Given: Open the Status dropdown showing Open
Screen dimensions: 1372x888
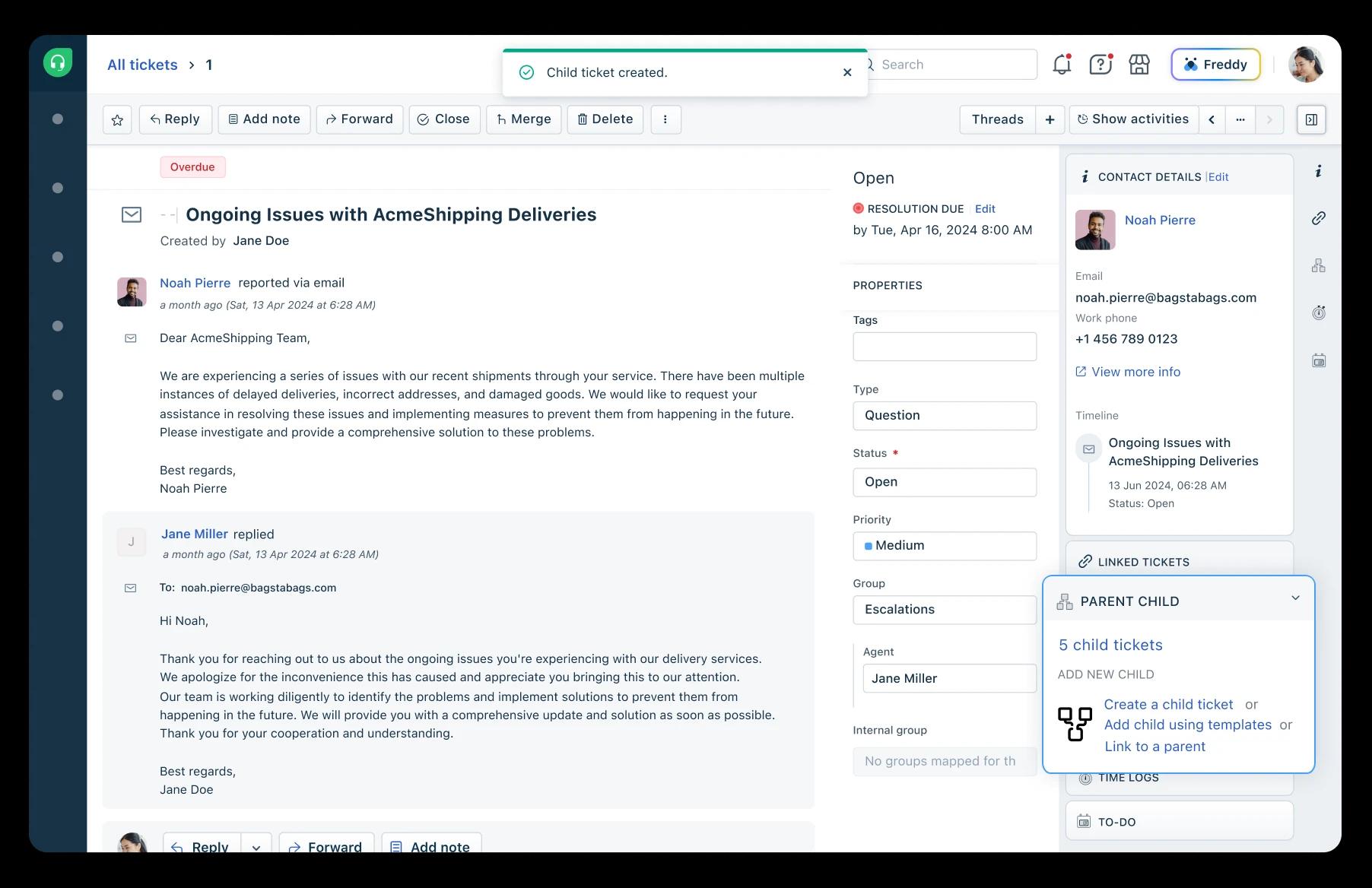Looking at the screenshot, I should coord(945,482).
